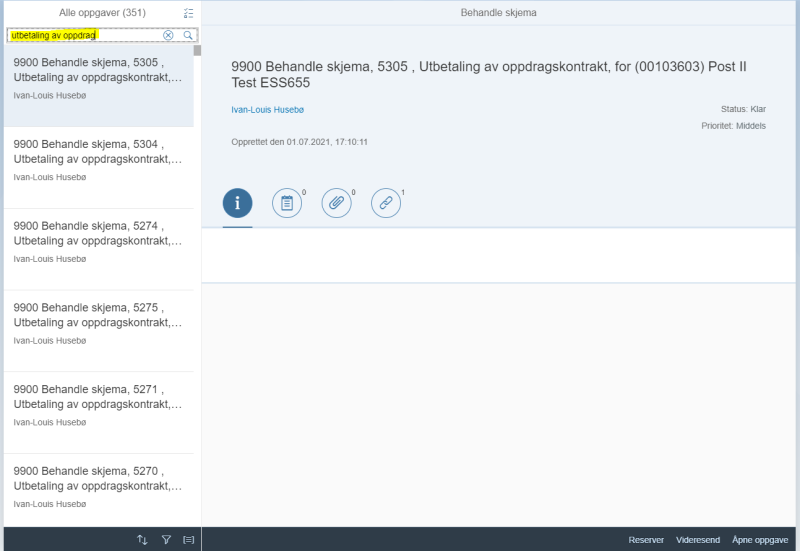Image resolution: width=800 pixels, height=551 pixels.
Task: Open the Attachments paperclip tab
Action: pyautogui.click(x=336, y=203)
